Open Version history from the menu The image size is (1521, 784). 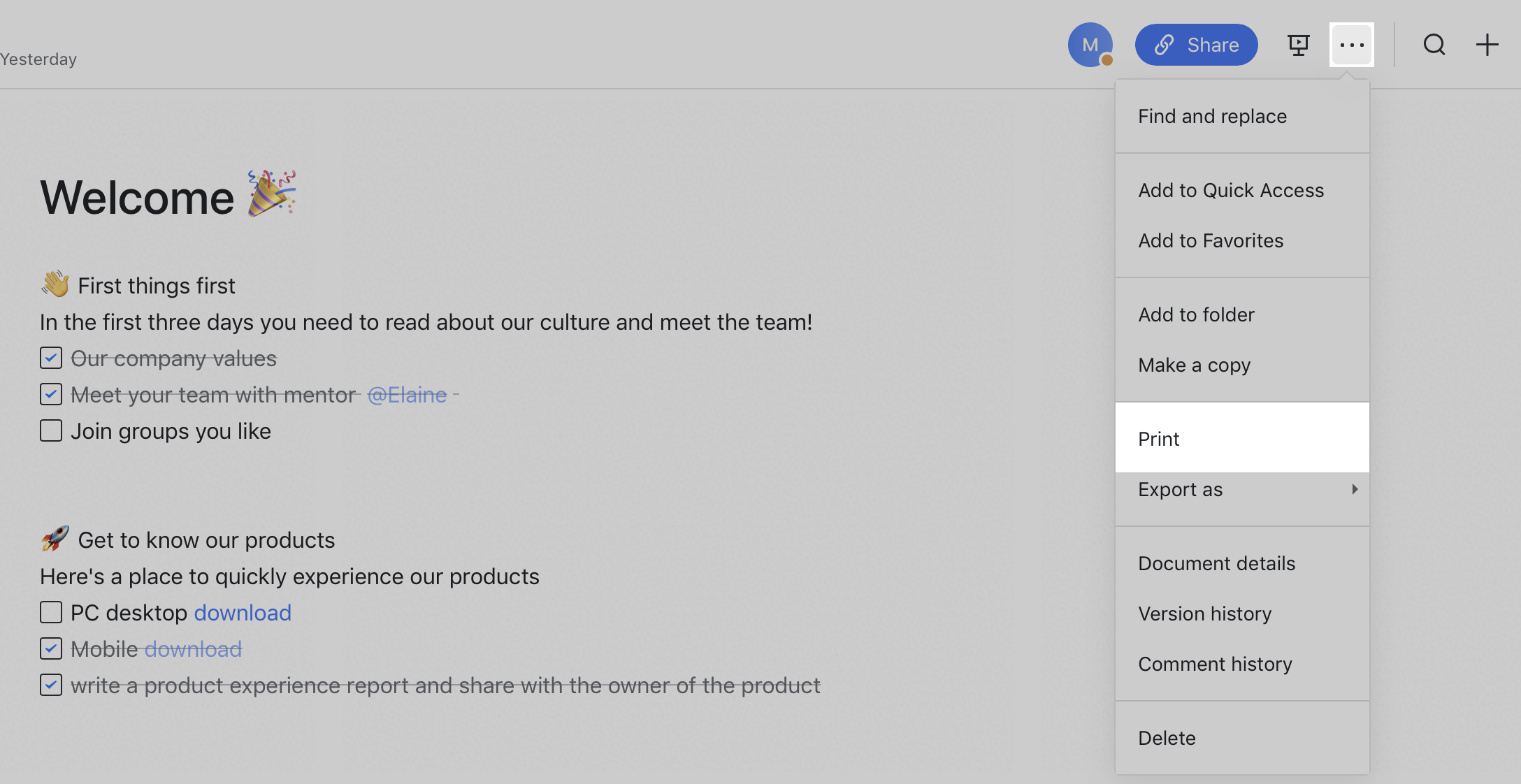[x=1204, y=614]
